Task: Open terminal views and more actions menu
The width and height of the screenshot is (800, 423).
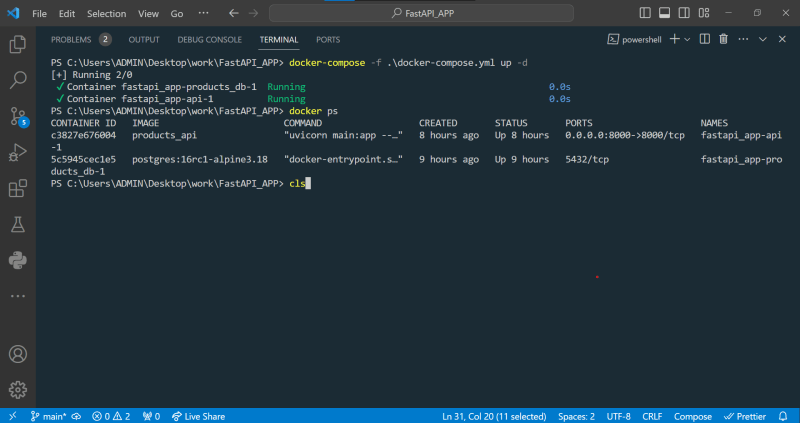Action: (743, 39)
